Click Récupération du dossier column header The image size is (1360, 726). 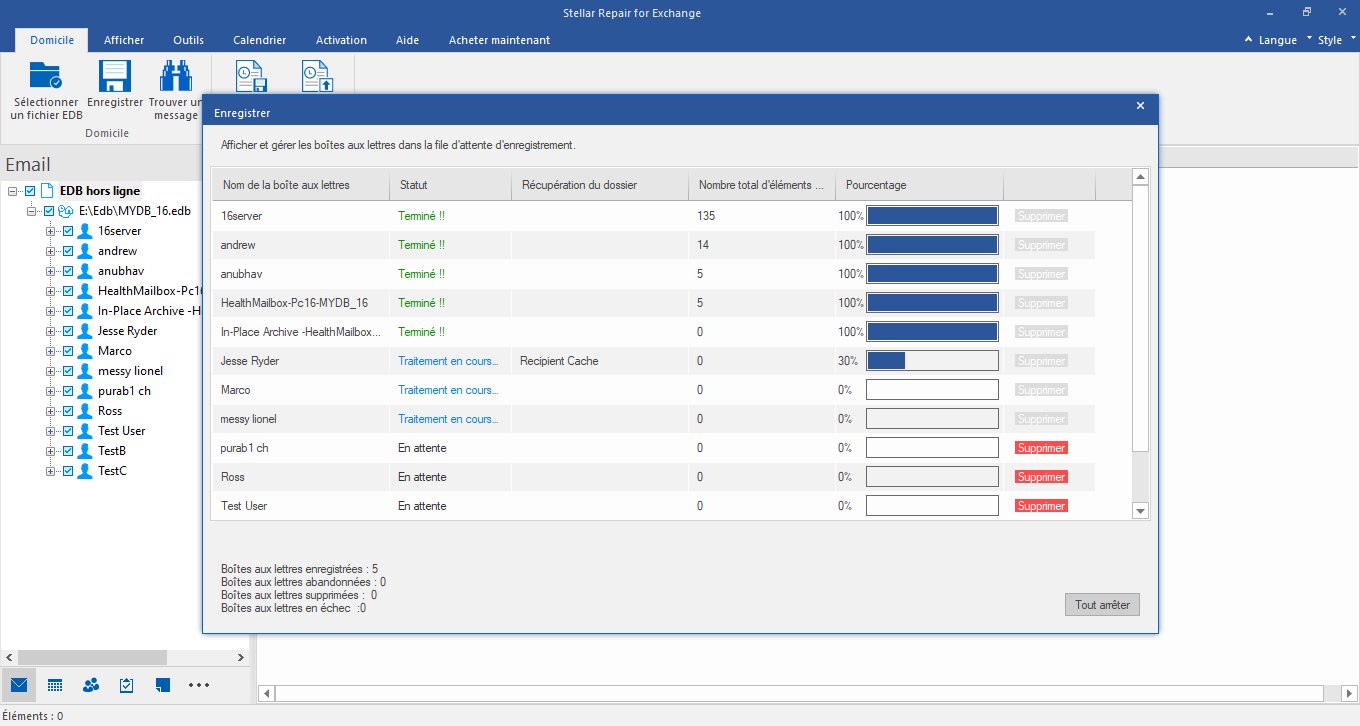pos(600,185)
